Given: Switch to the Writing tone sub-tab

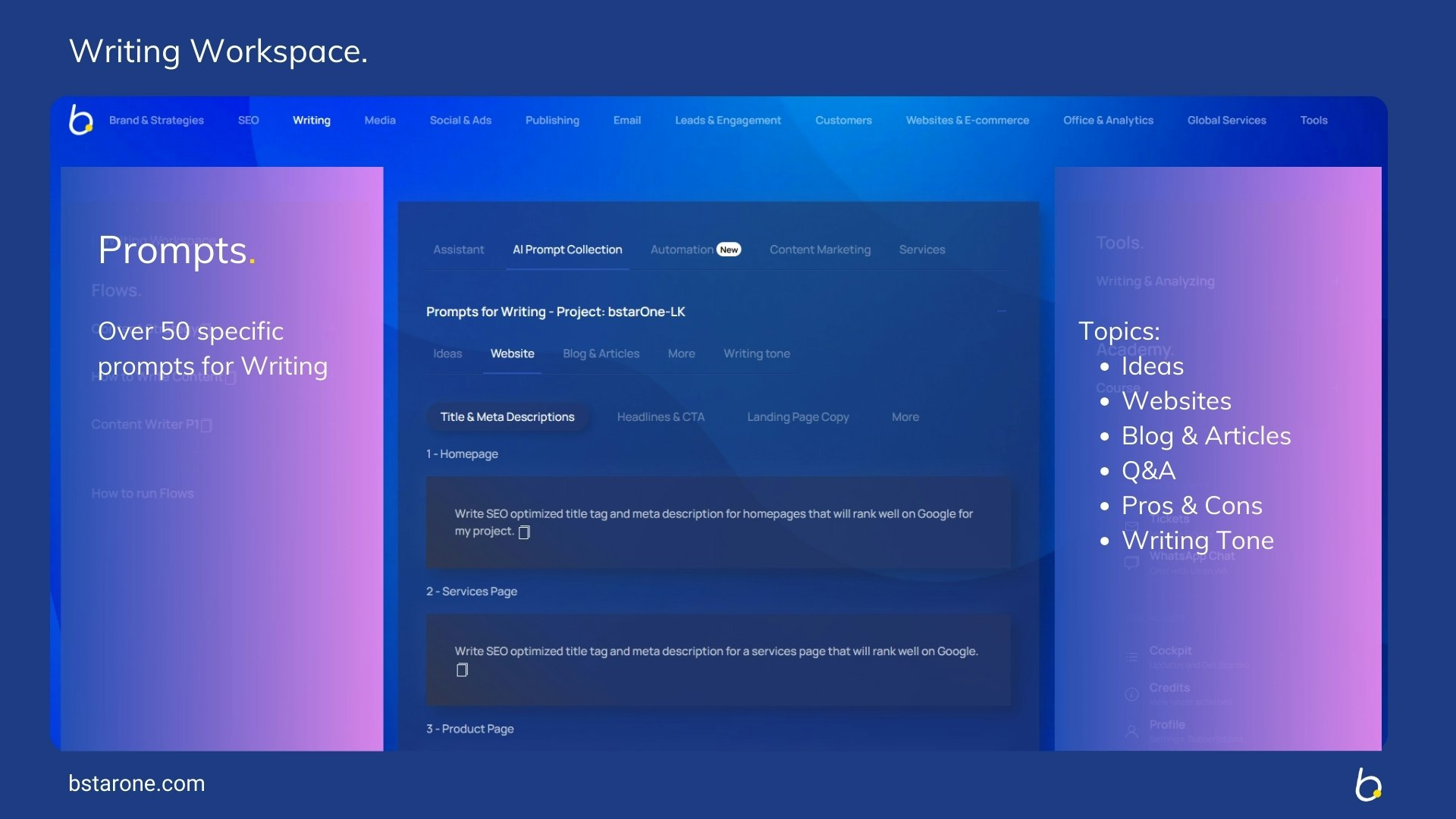Looking at the screenshot, I should [756, 353].
